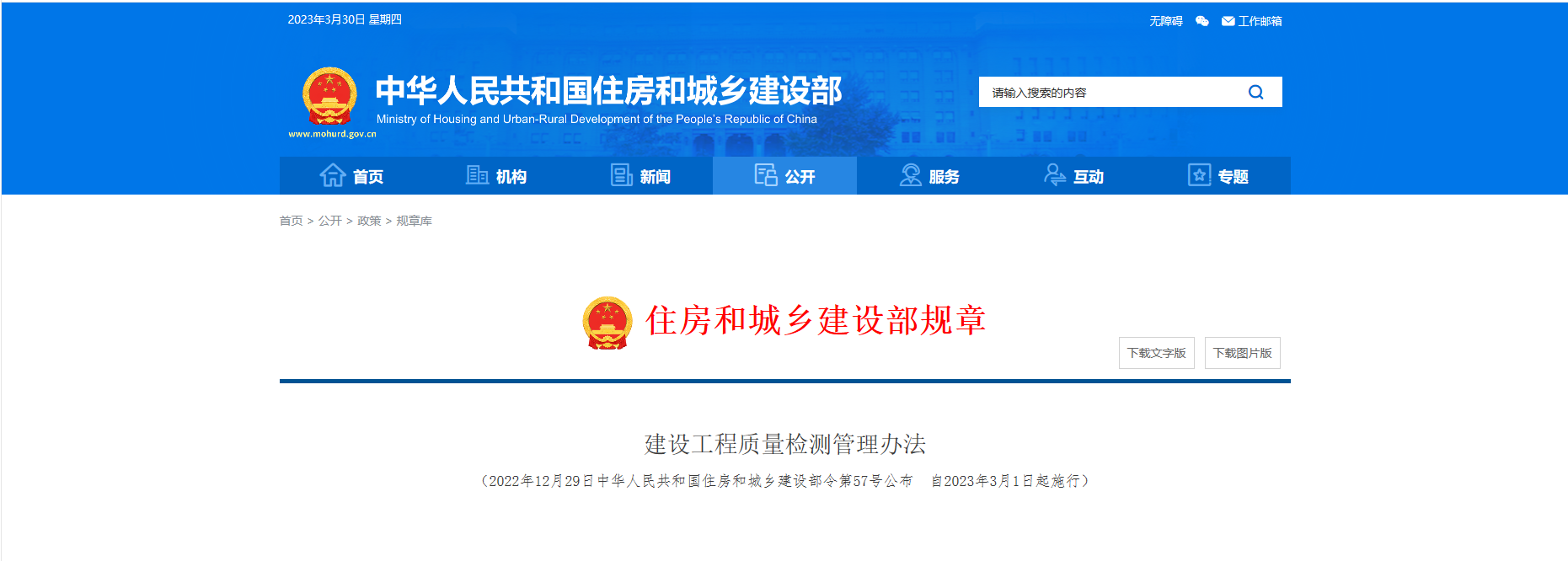Navigate to 政策 in breadcrumb
Viewport: 1568px width, 561px height.
pos(369,221)
